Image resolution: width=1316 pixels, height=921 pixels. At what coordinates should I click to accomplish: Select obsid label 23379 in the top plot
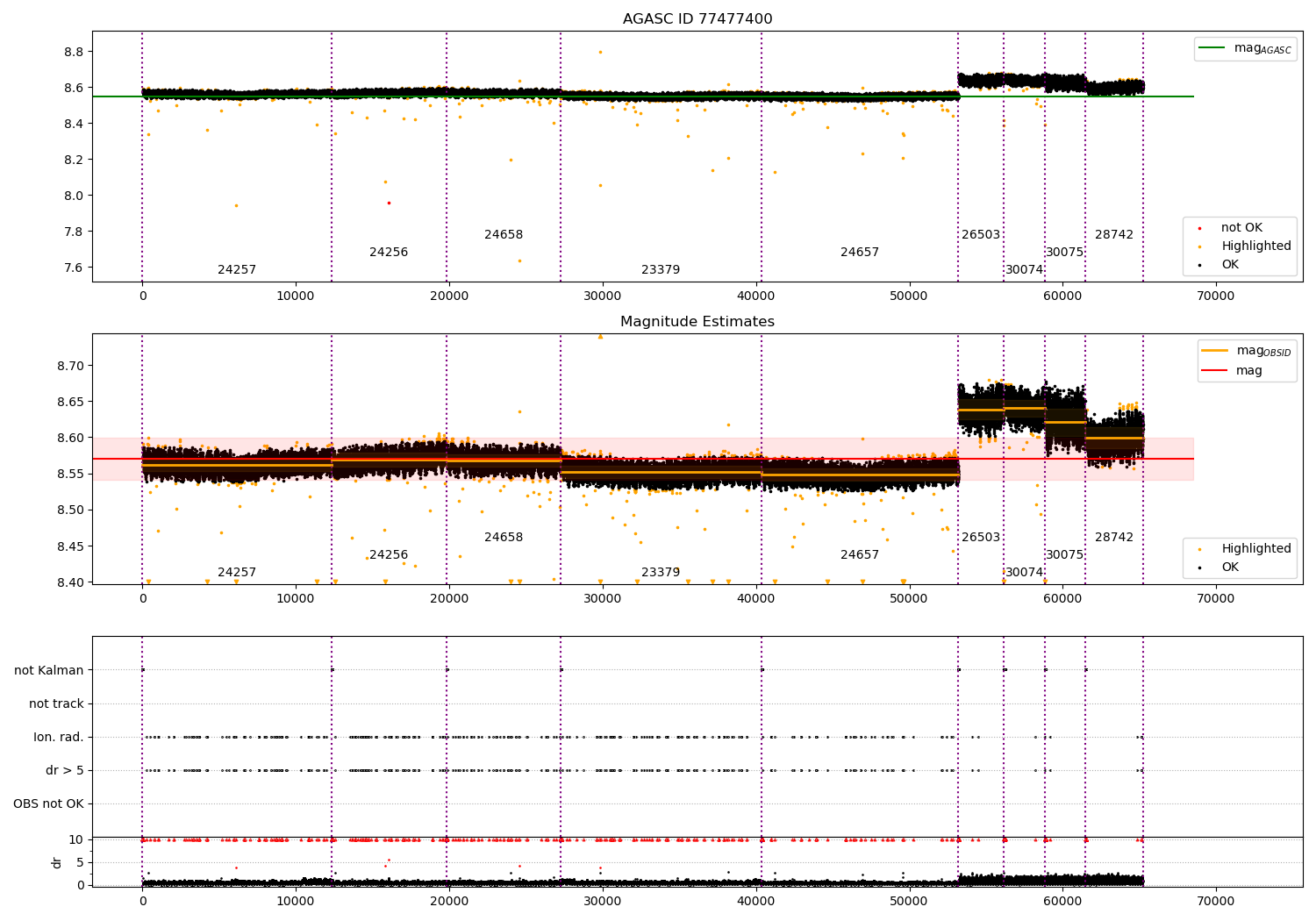(x=661, y=270)
